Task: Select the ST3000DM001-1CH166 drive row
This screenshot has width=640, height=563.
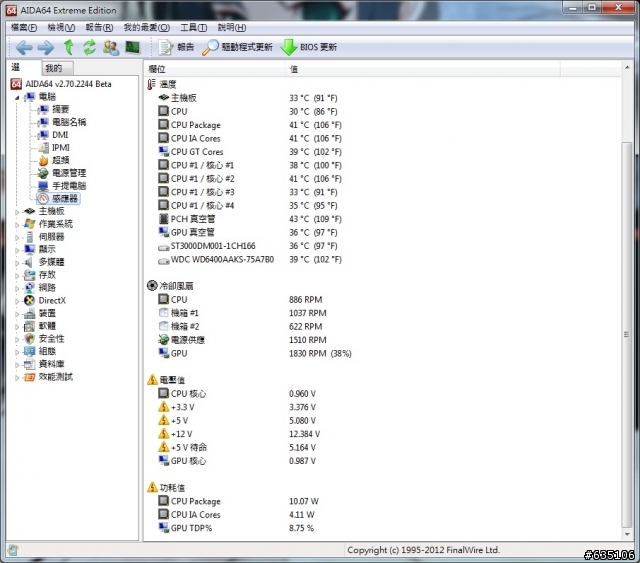Action: [250, 246]
